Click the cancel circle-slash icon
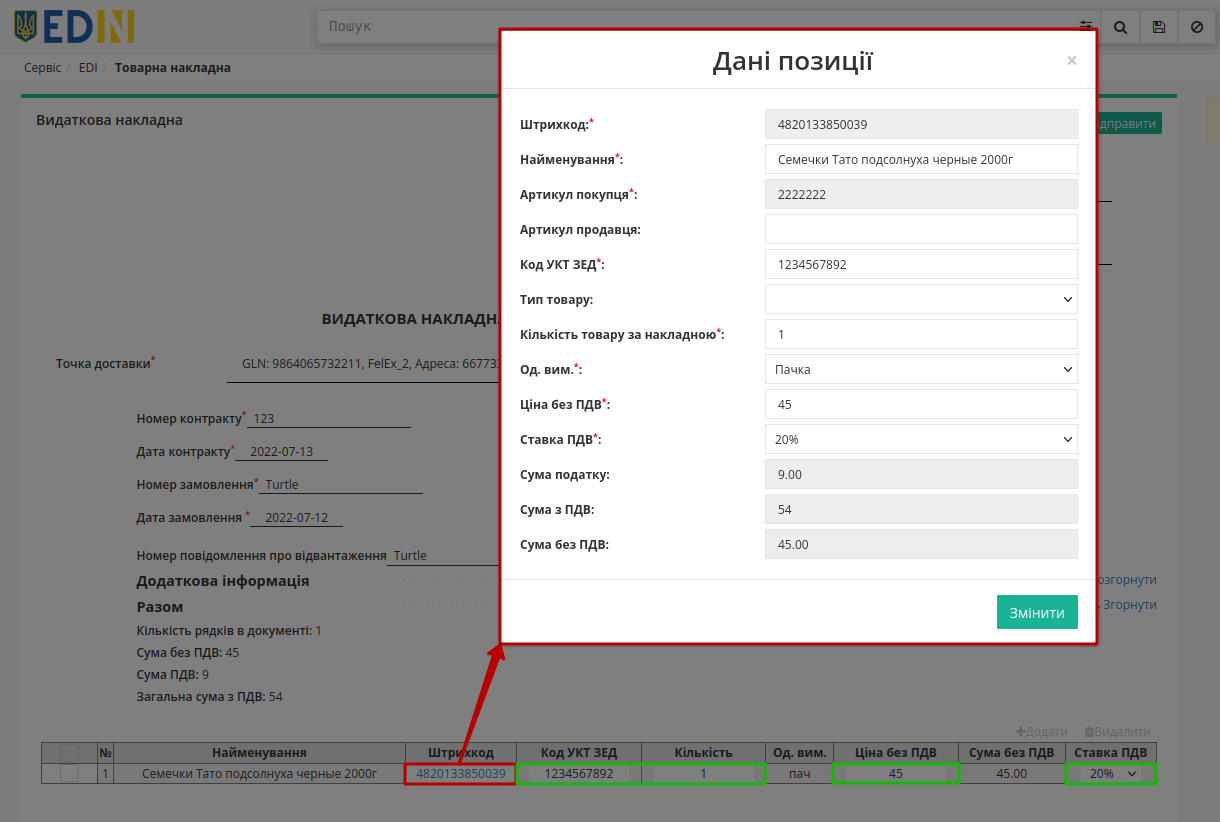1220x822 pixels. (1197, 27)
